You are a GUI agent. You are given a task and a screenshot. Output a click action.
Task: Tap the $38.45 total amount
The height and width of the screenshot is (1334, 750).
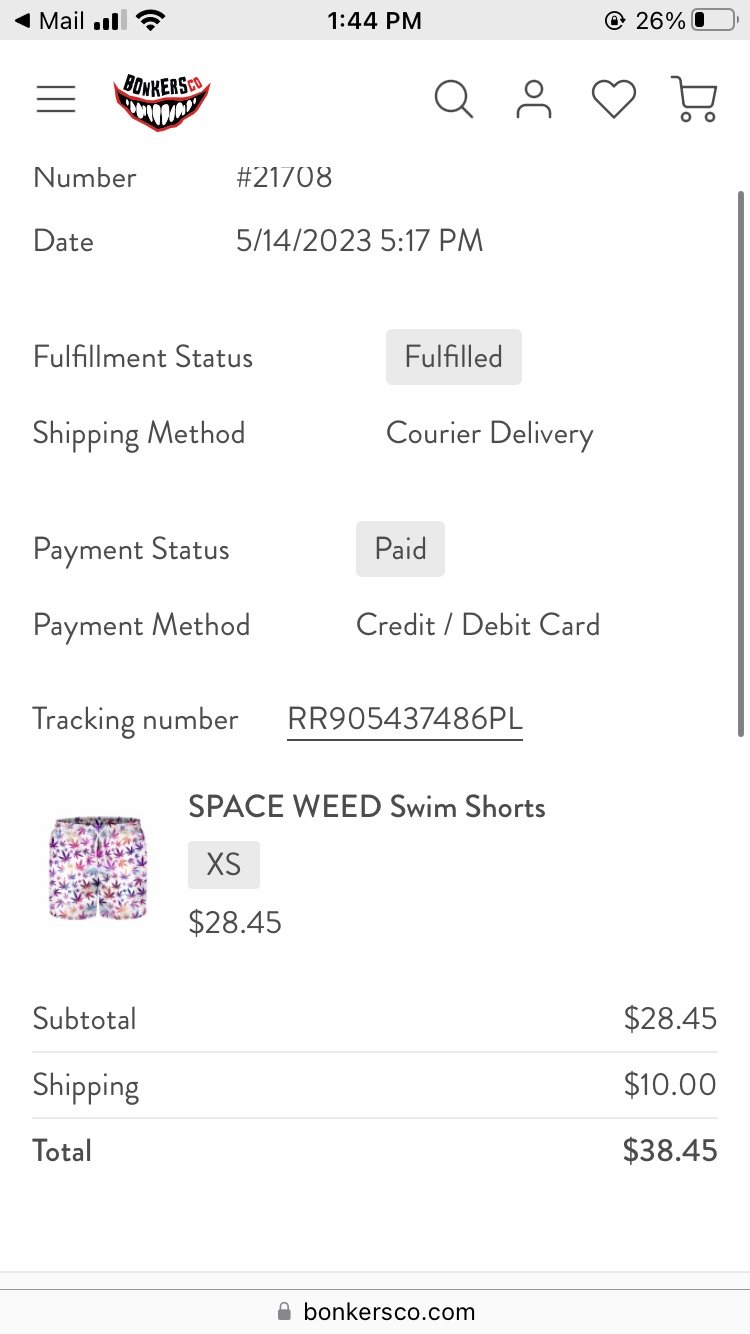[x=670, y=1151]
